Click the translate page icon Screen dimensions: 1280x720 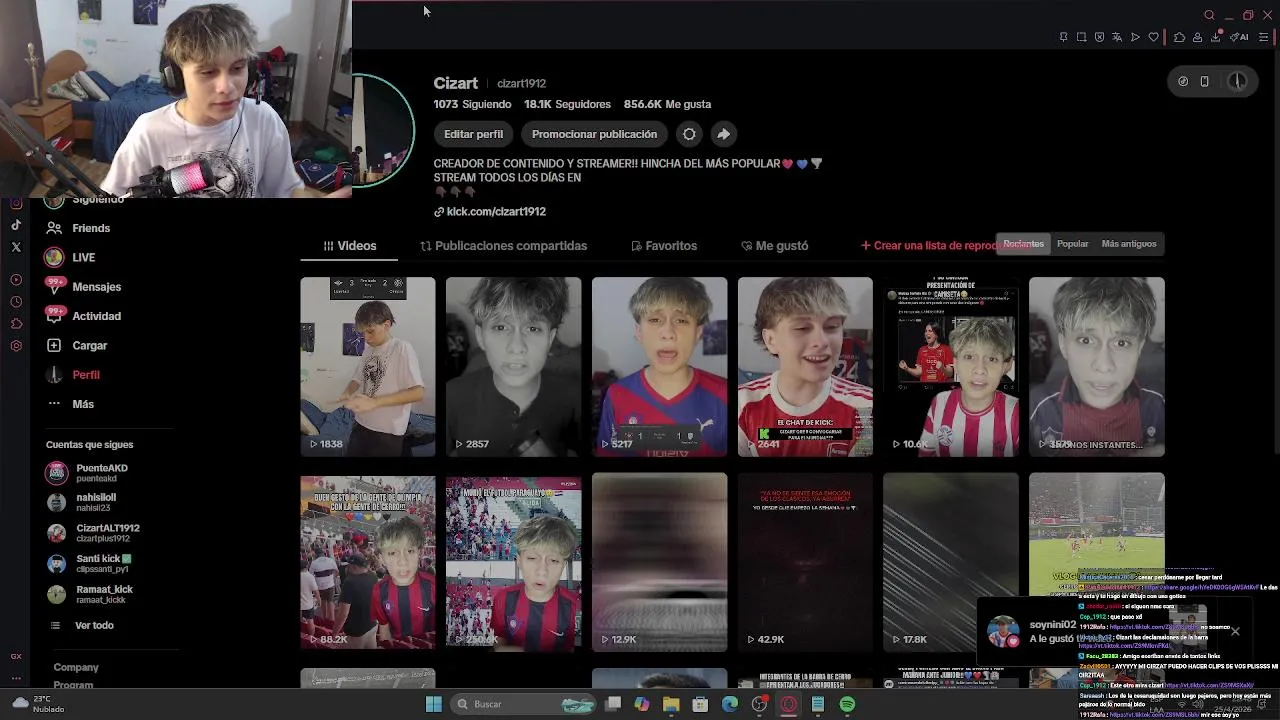pyautogui.click(x=1117, y=37)
